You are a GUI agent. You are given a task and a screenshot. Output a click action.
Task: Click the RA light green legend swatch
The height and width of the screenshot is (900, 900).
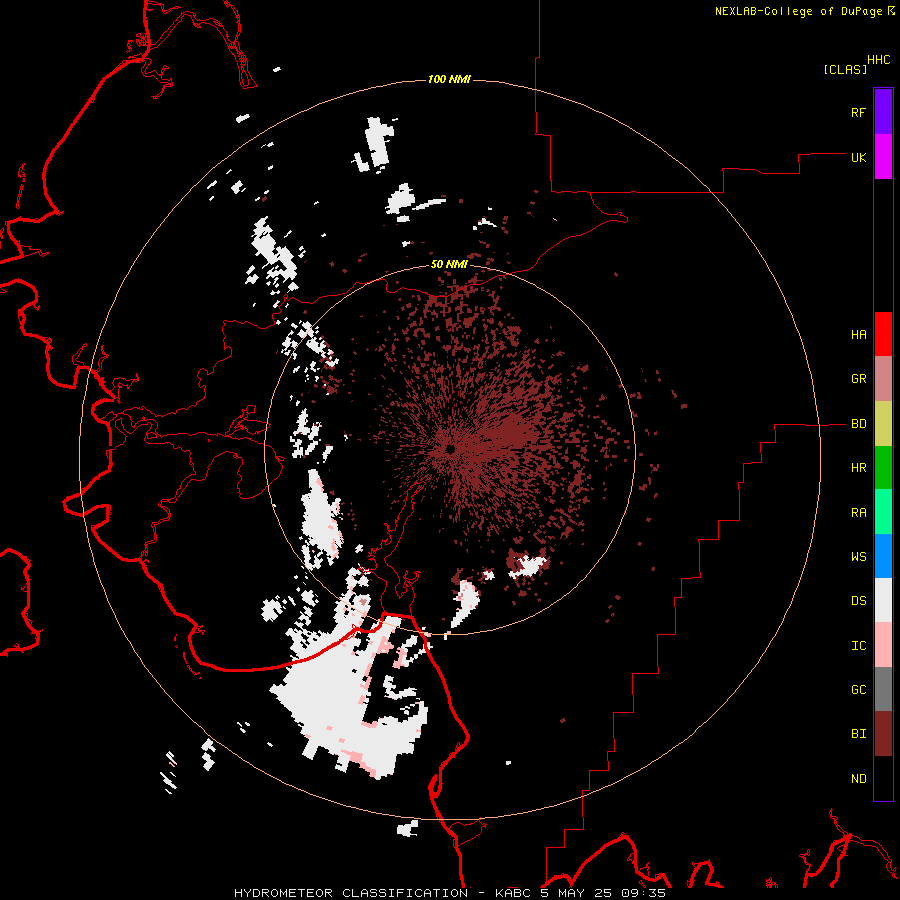tap(883, 512)
